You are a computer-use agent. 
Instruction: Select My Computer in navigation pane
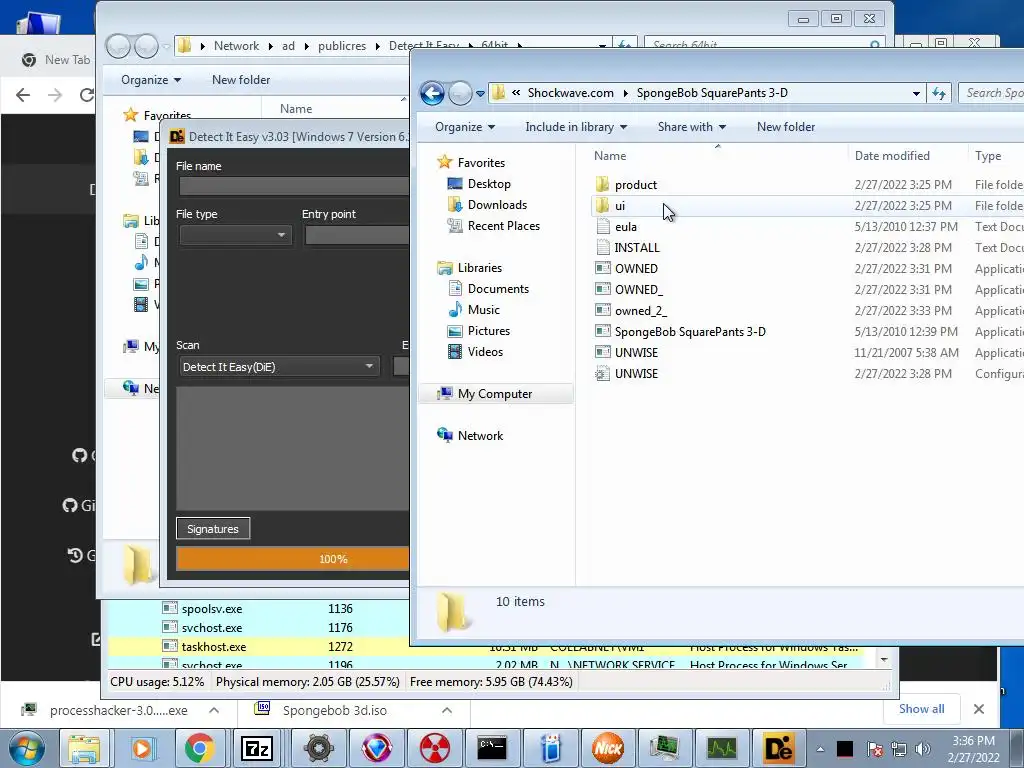point(494,394)
